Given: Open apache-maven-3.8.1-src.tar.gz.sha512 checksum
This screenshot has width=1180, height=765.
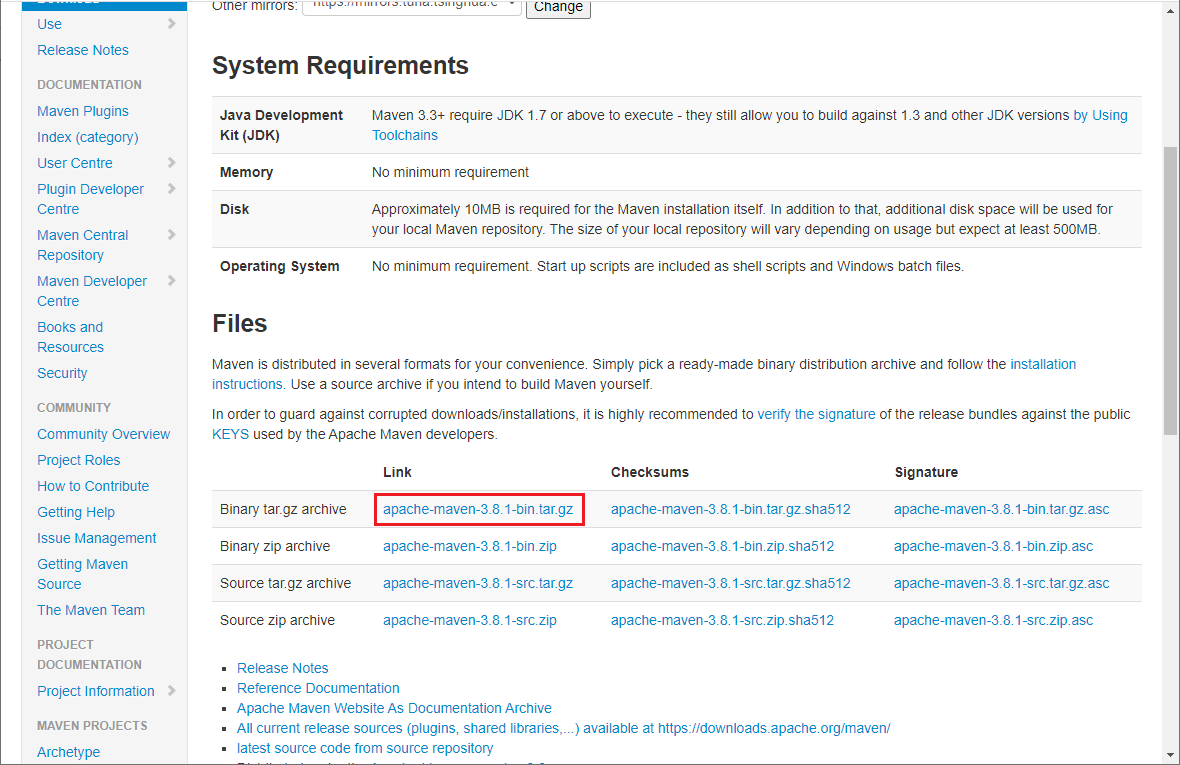Looking at the screenshot, I should (731, 583).
